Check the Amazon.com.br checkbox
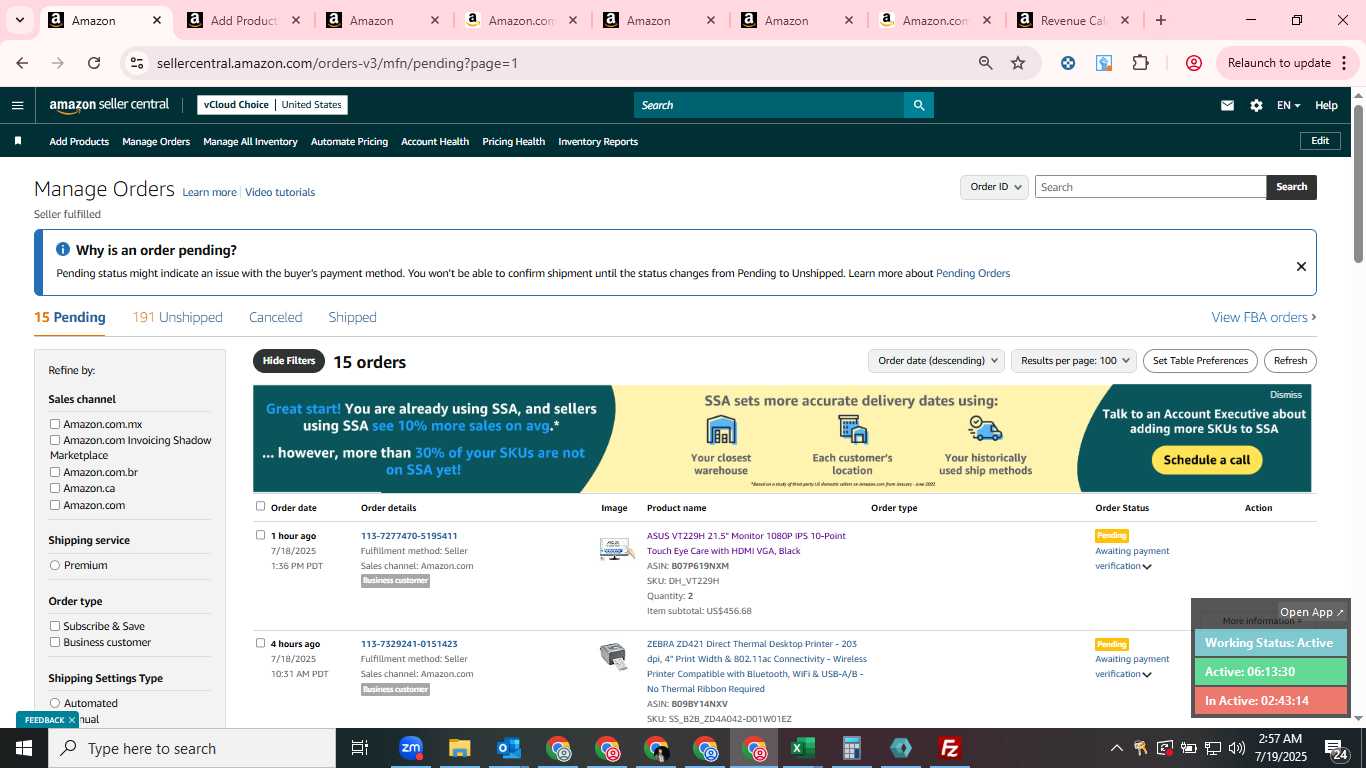Screen dimensions: 1366x768 55,472
